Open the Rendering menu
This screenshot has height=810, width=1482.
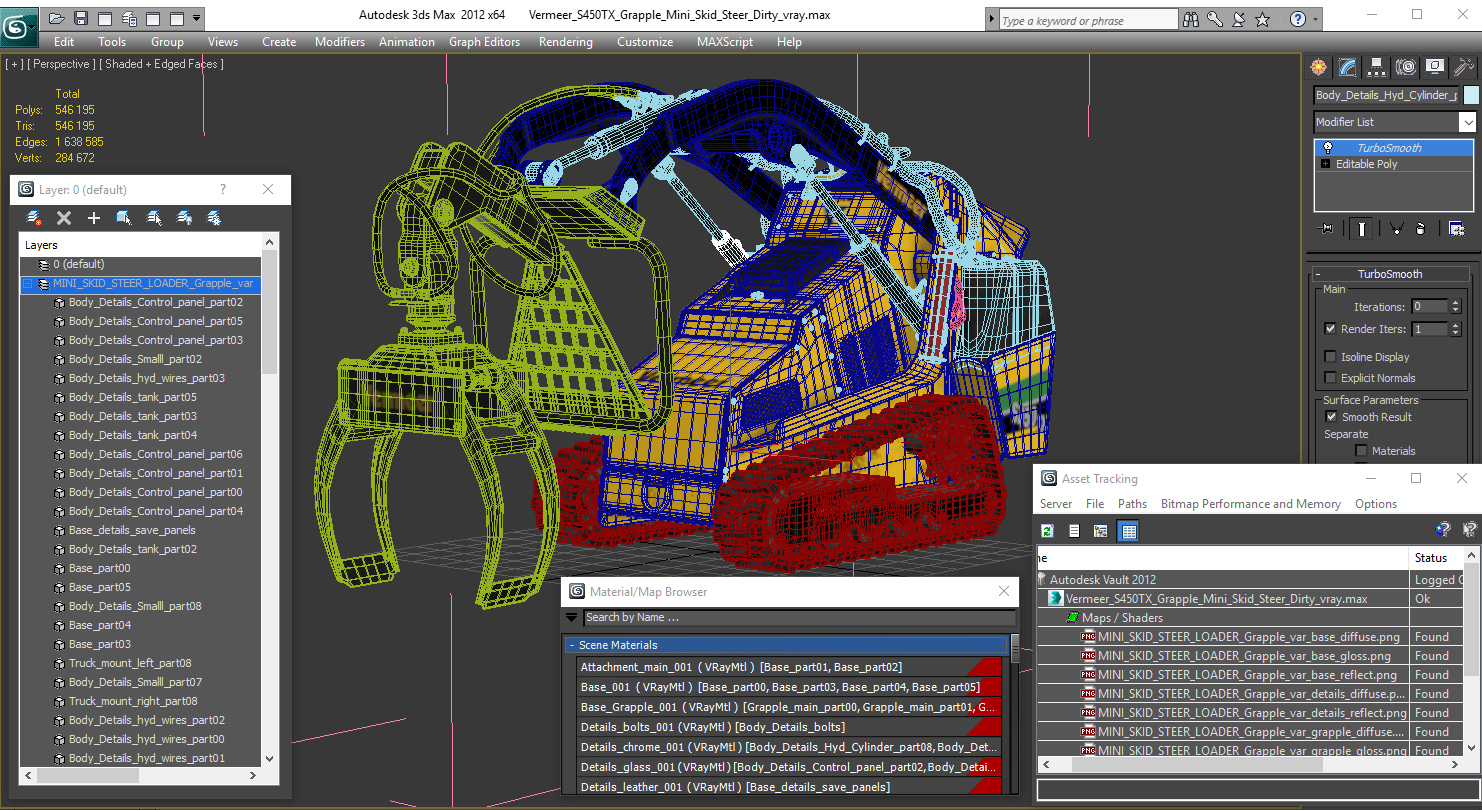point(566,42)
